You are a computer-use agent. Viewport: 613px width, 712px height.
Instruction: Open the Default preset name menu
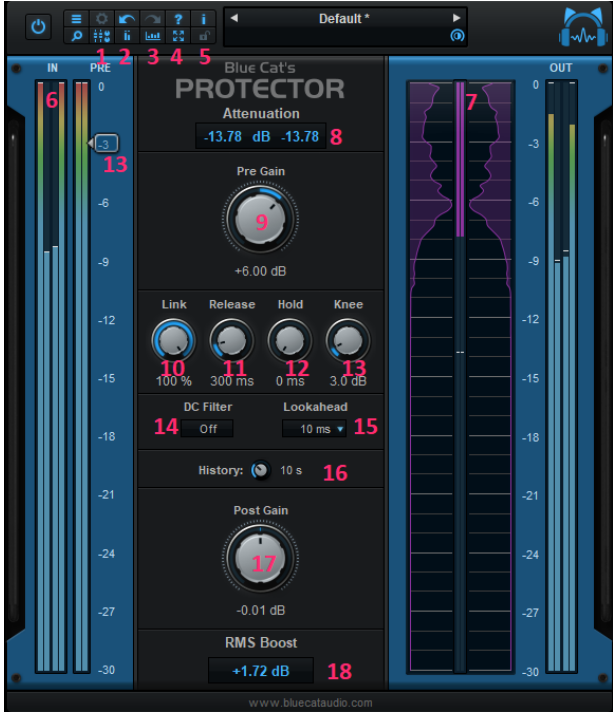[344, 19]
